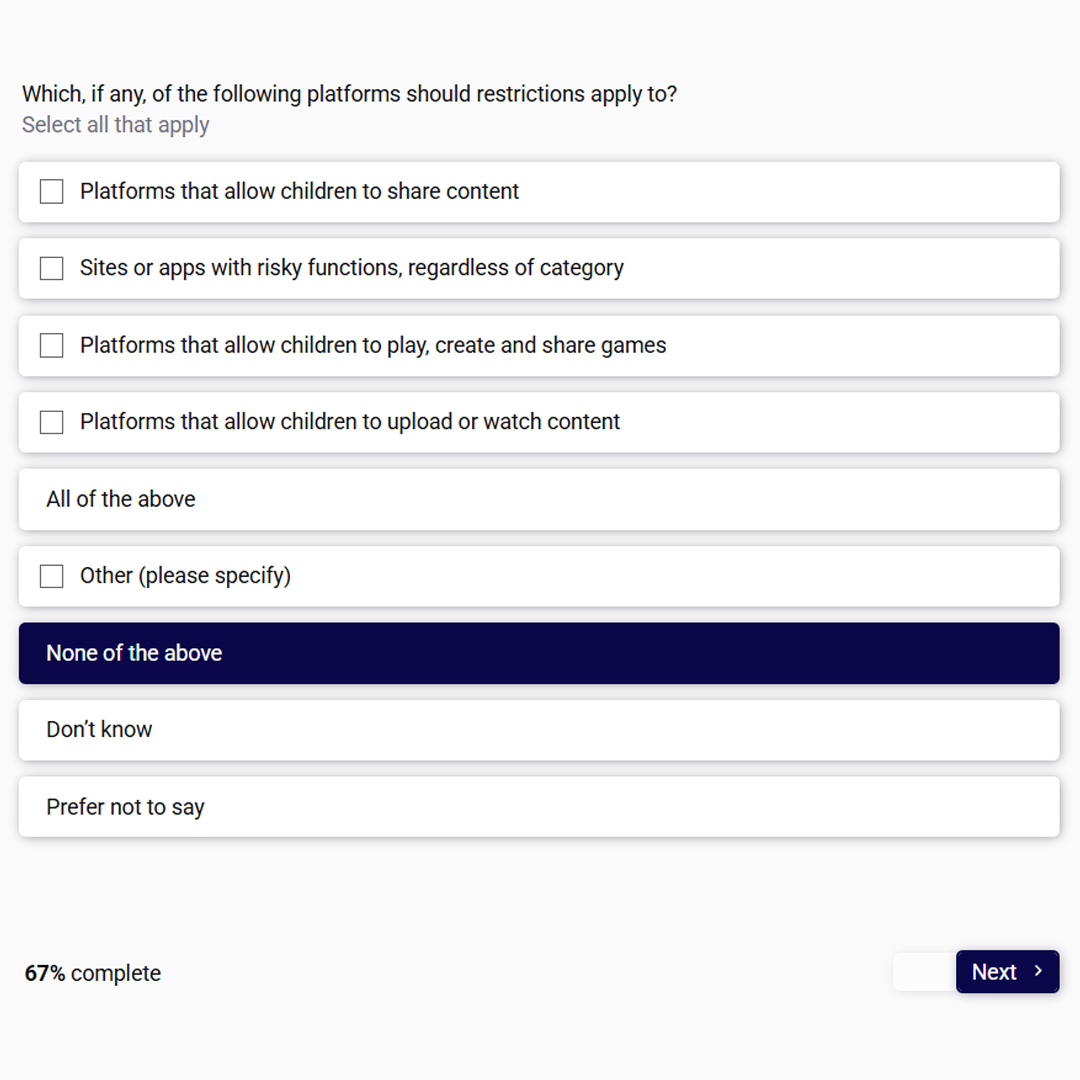Click the chevron arrow icon inside Next
The width and height of the screenshot is (1080, 1080).
[x=1038, y=971]
